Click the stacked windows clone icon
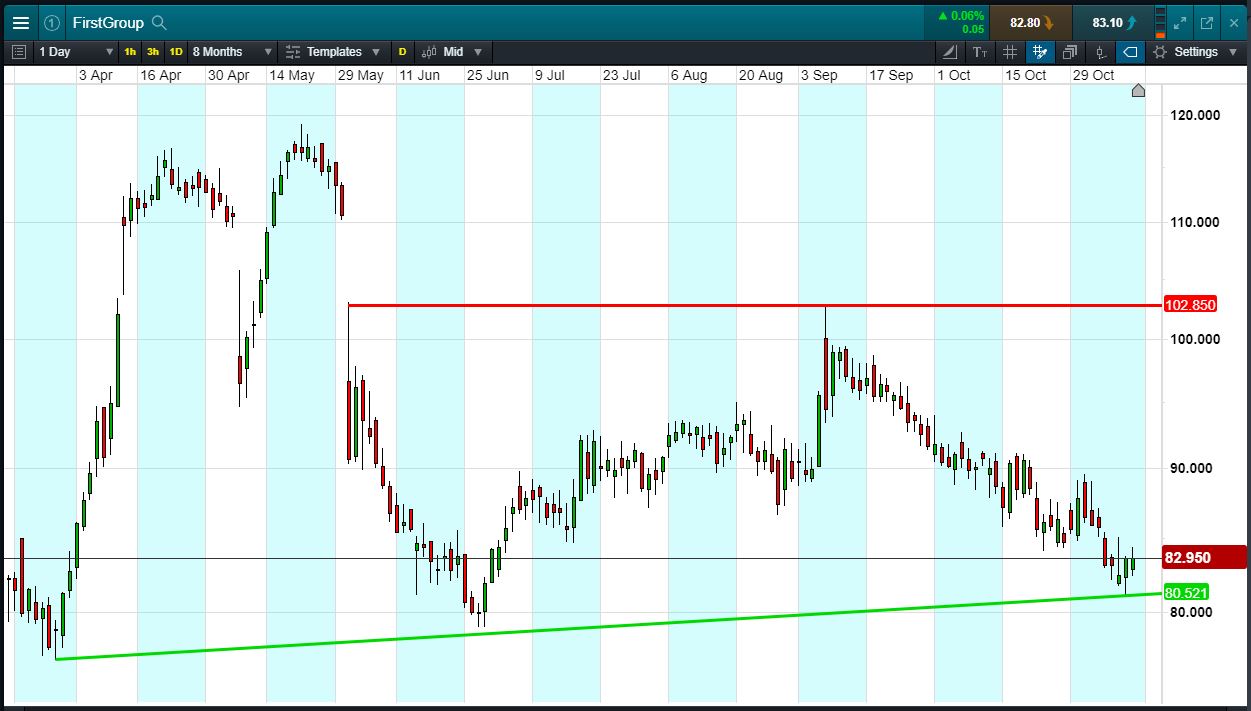1251x711 pixels. pyautogui.click(x=1070, y=52)
